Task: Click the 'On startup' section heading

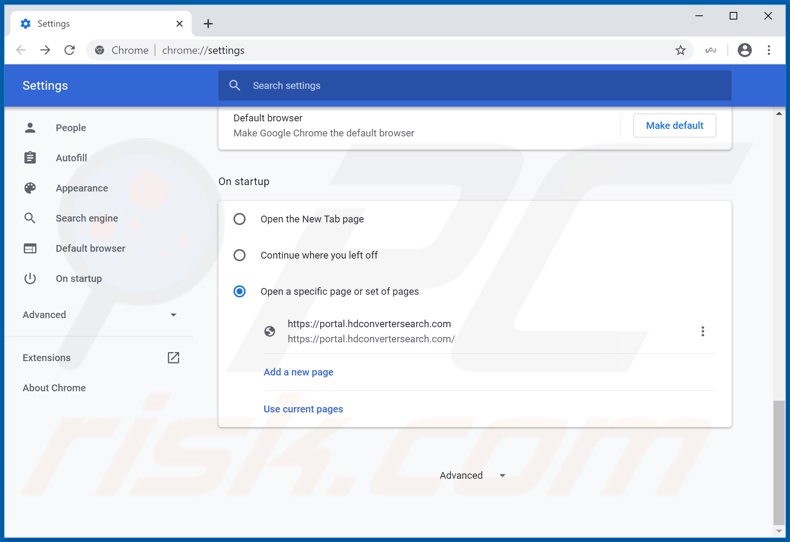Action: [x=244, y=181]
